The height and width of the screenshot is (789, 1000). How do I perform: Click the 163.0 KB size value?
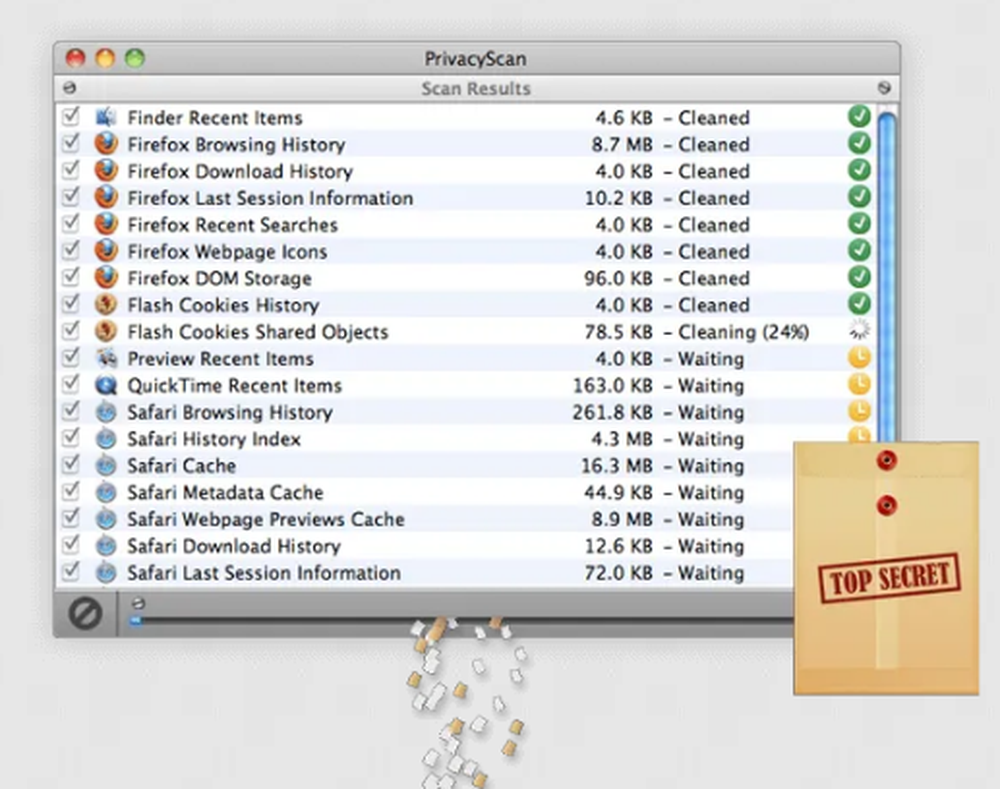(x=613, y=386)
